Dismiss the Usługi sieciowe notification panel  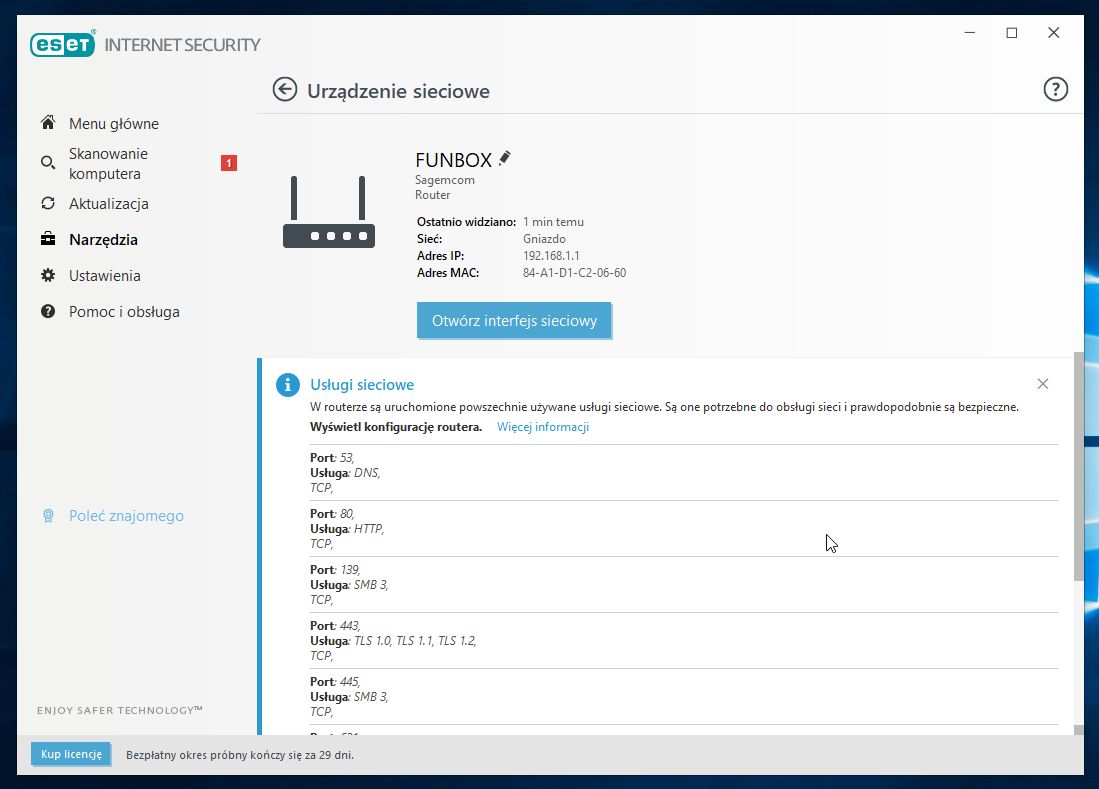click(x=1043, y=383)
